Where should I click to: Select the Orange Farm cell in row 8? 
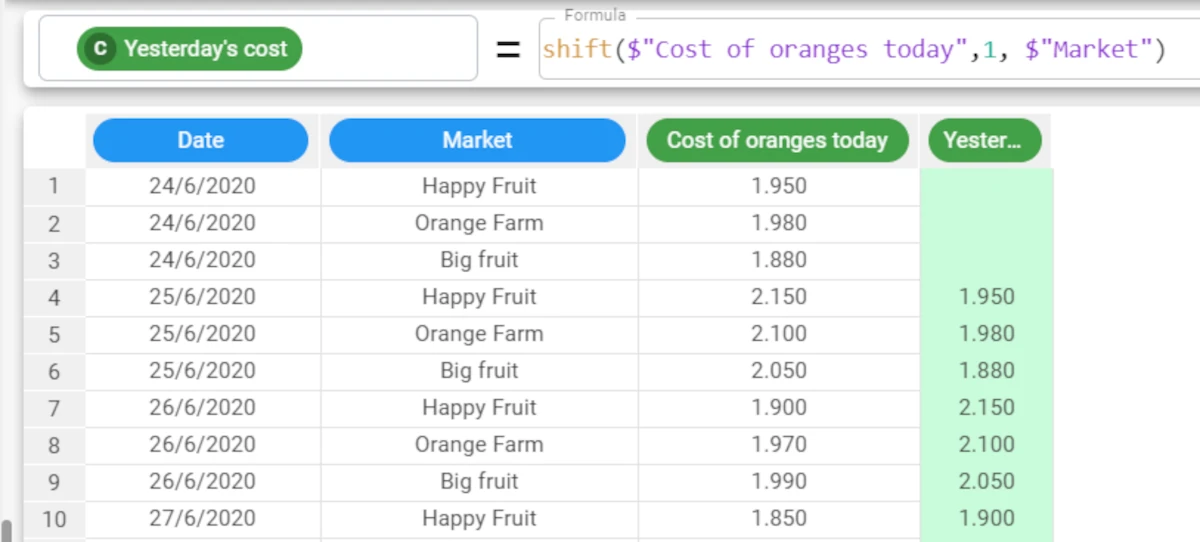click(479, 445)
